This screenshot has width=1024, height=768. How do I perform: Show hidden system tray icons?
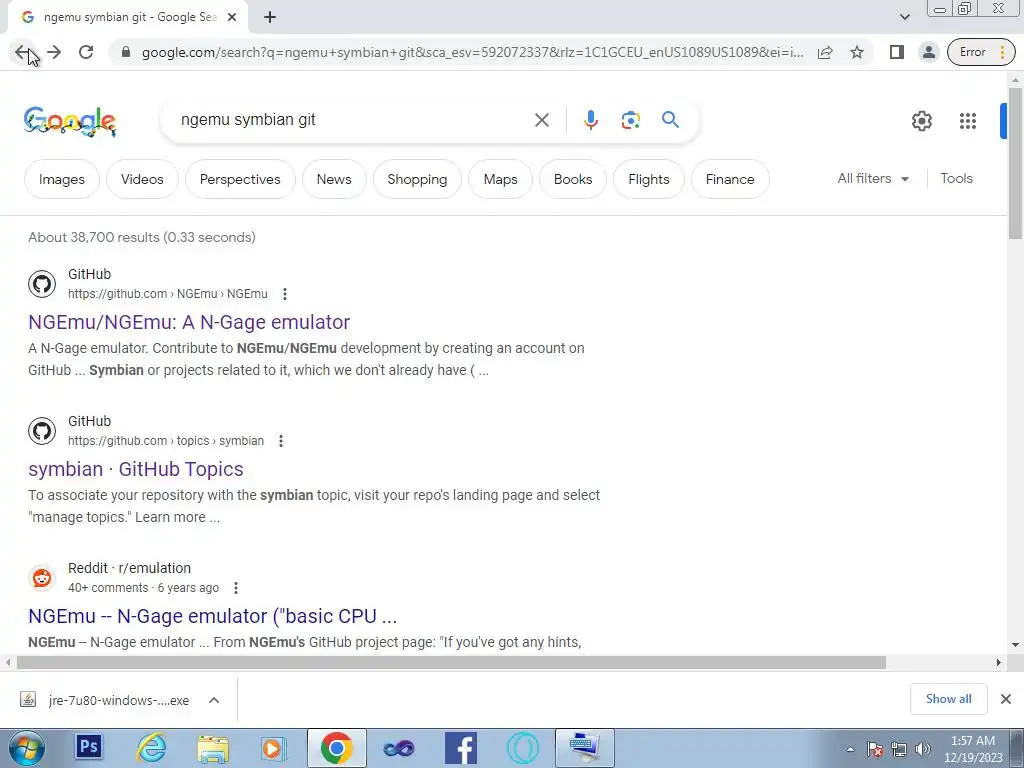850,749
